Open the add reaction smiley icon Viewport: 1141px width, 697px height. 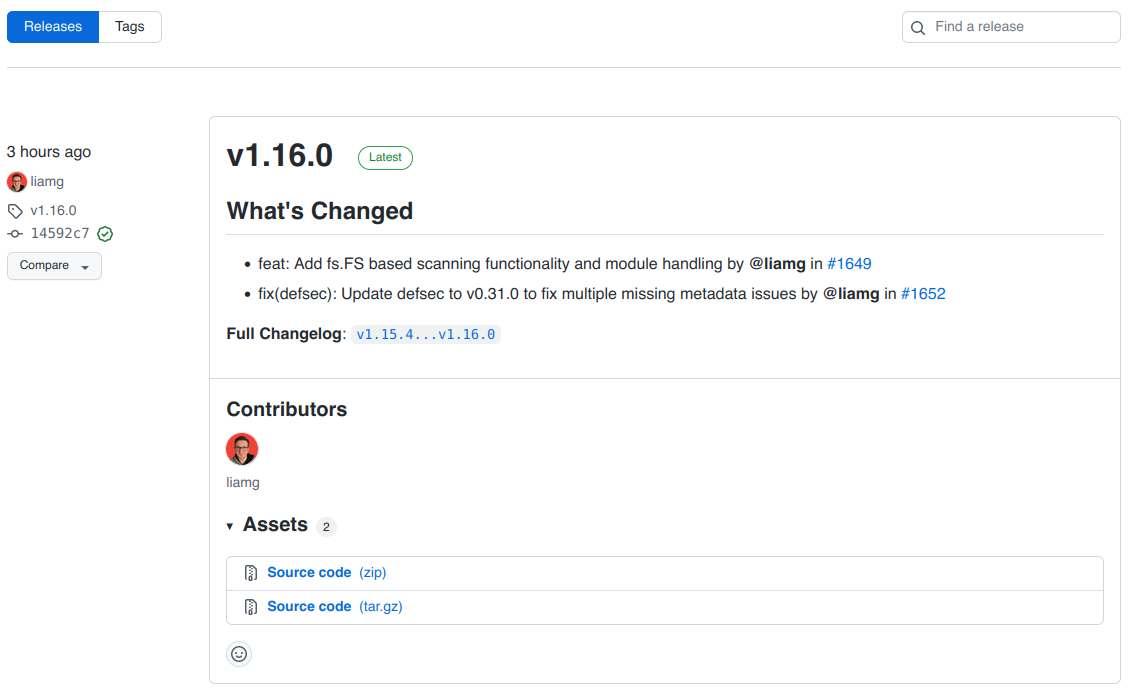239,654
